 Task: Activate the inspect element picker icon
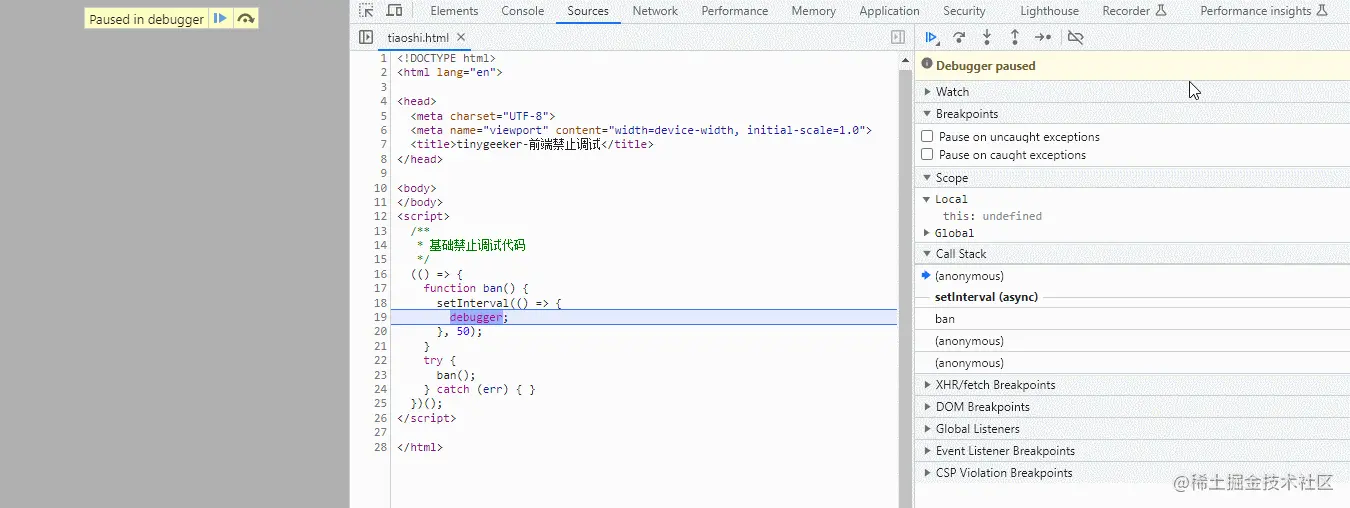(367, 11)
